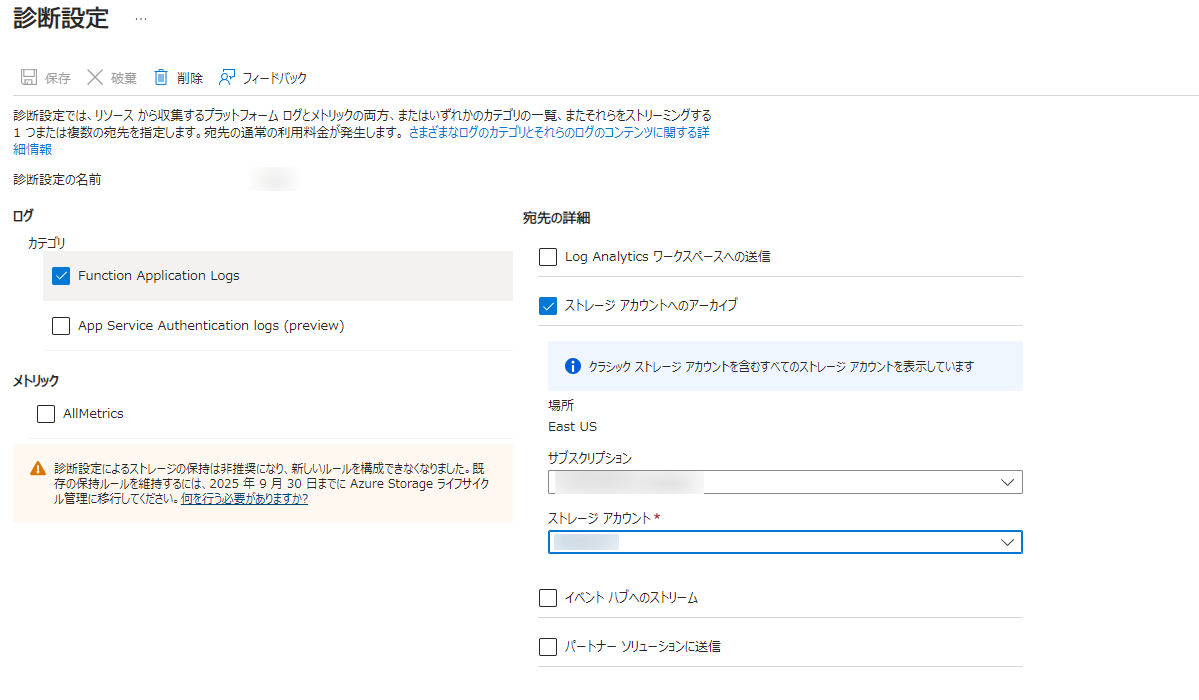The width and height of the screenshot is (1199, 700).
Task: Click the AllMetrics label text
Action: coord(93,414)
